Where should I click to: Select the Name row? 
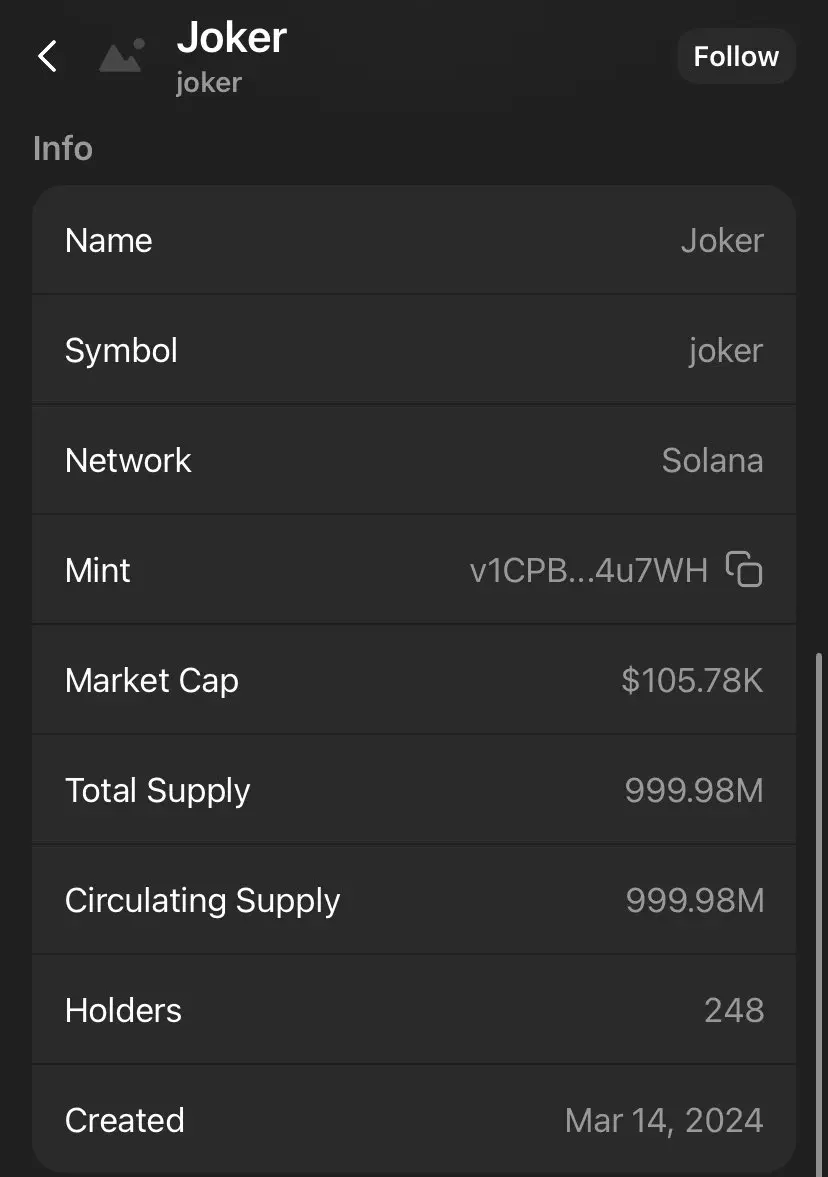click(x=414, y=241)
